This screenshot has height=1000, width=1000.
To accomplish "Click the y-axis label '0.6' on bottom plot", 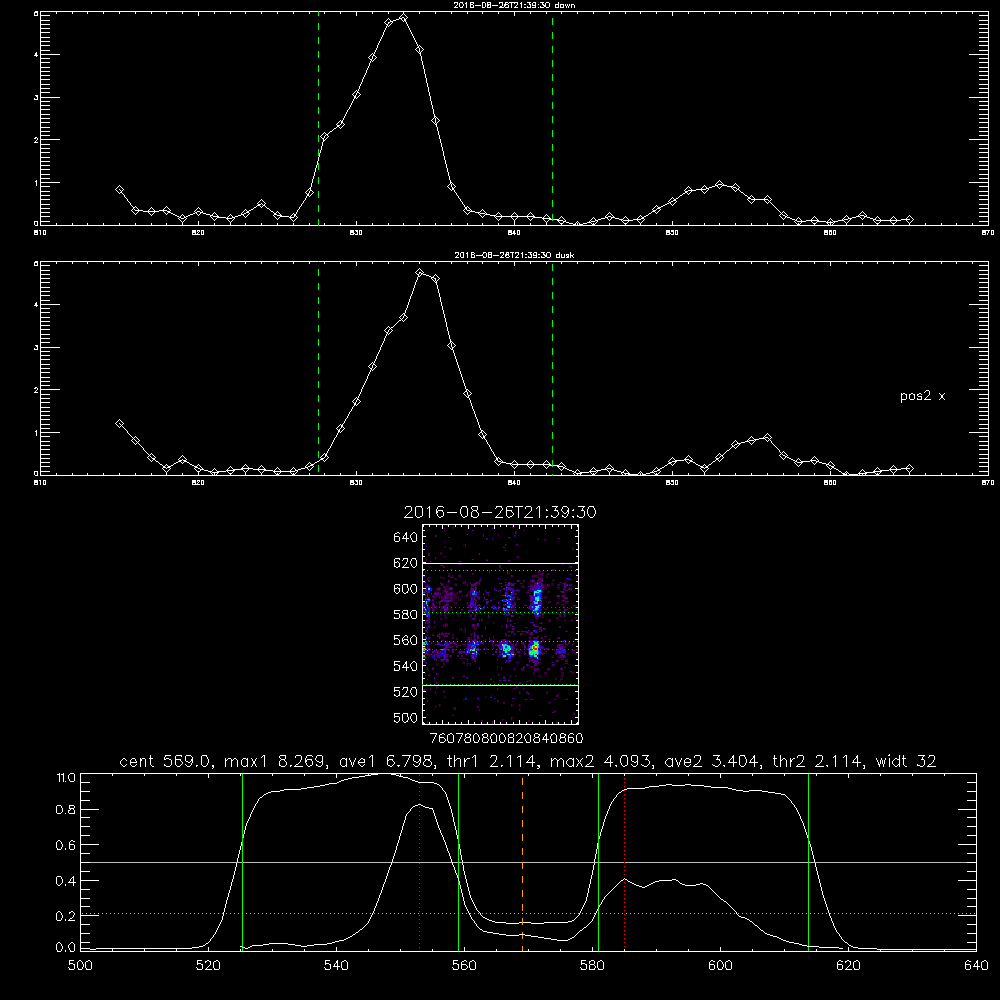I will [x=66, y=845].
